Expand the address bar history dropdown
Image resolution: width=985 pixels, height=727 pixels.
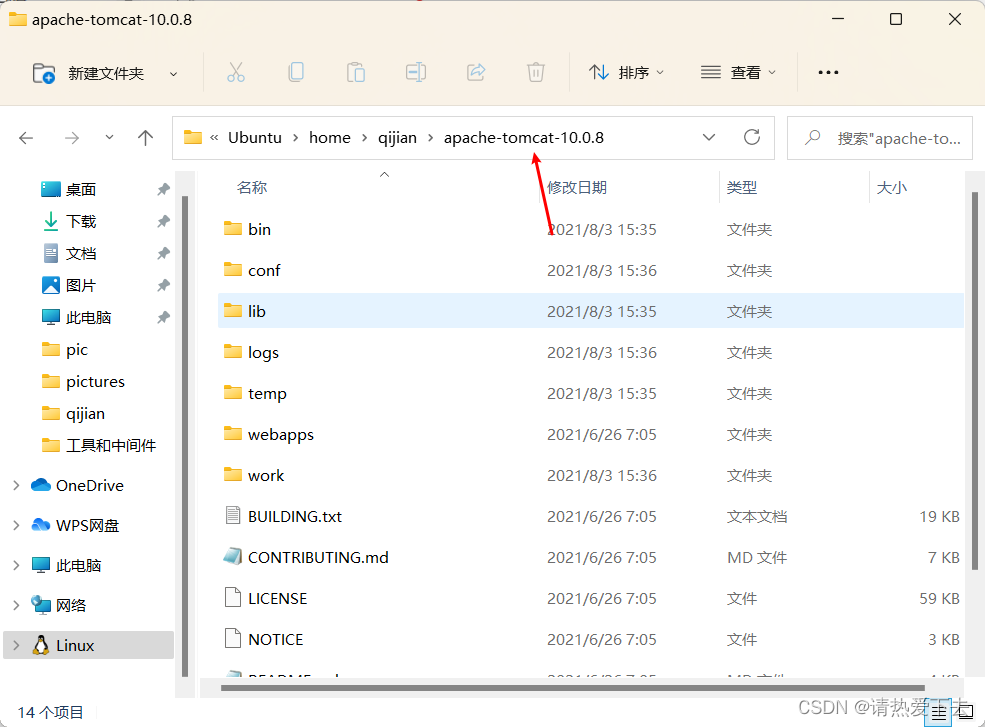coord(709,137)
